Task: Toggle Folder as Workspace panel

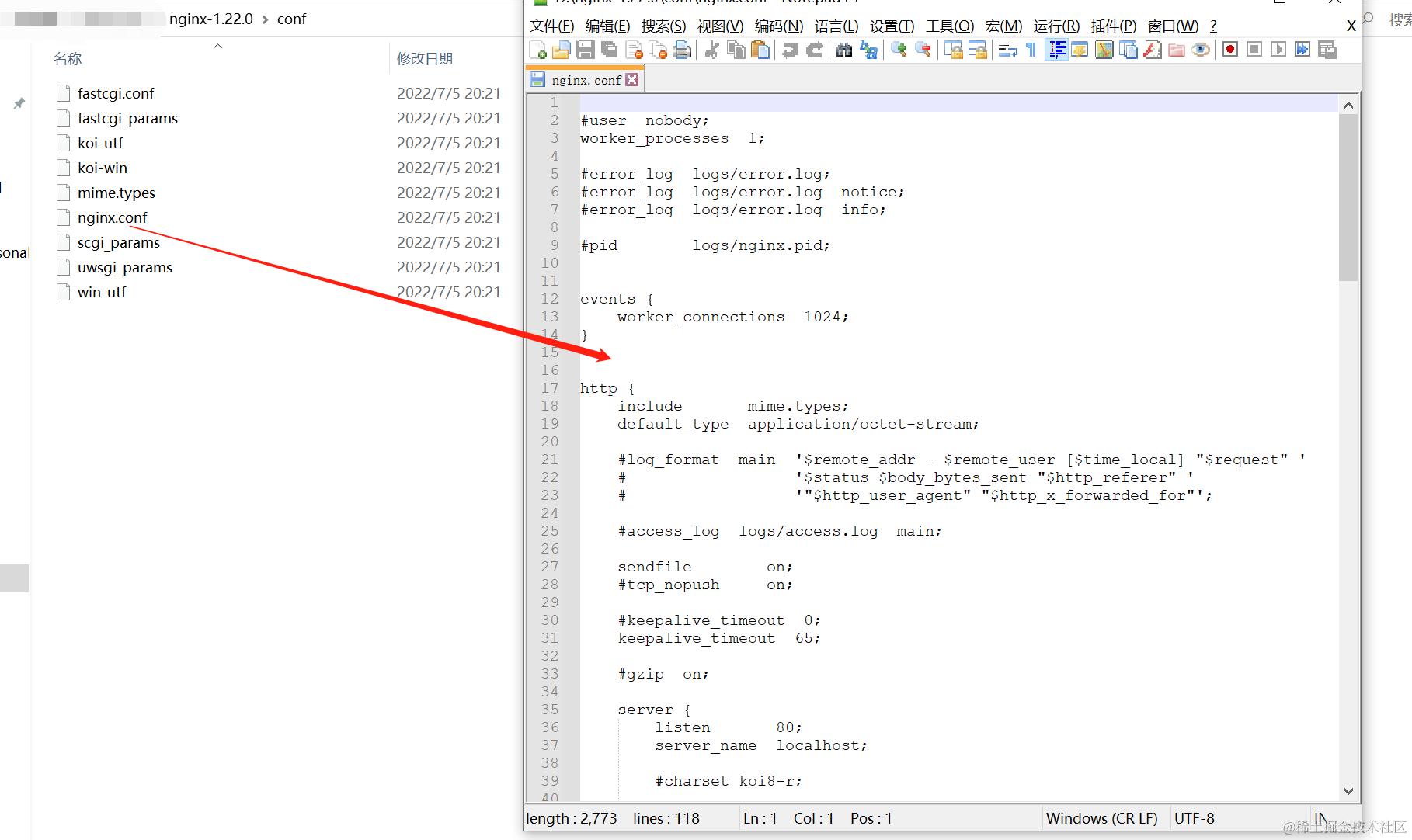Action: tap(1177, 50)
